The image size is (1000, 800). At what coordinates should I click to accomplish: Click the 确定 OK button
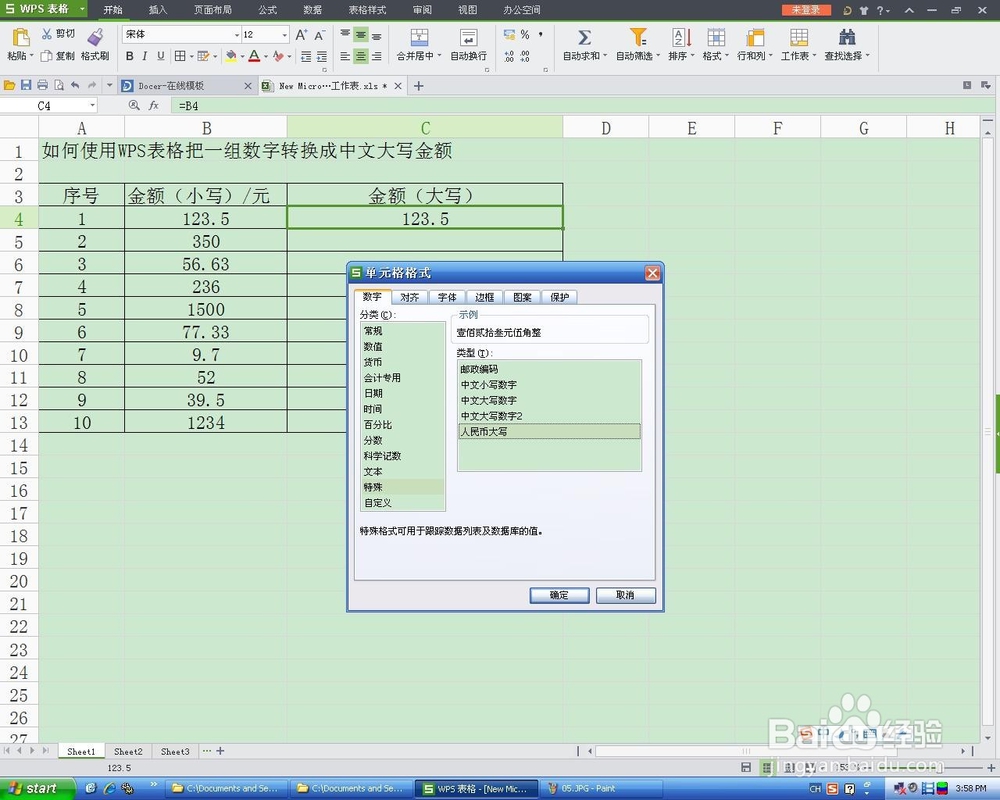(558, 595)
